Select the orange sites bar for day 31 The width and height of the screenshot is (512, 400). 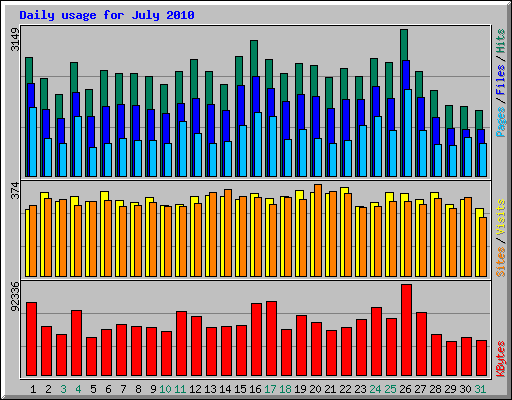(483, 247)
